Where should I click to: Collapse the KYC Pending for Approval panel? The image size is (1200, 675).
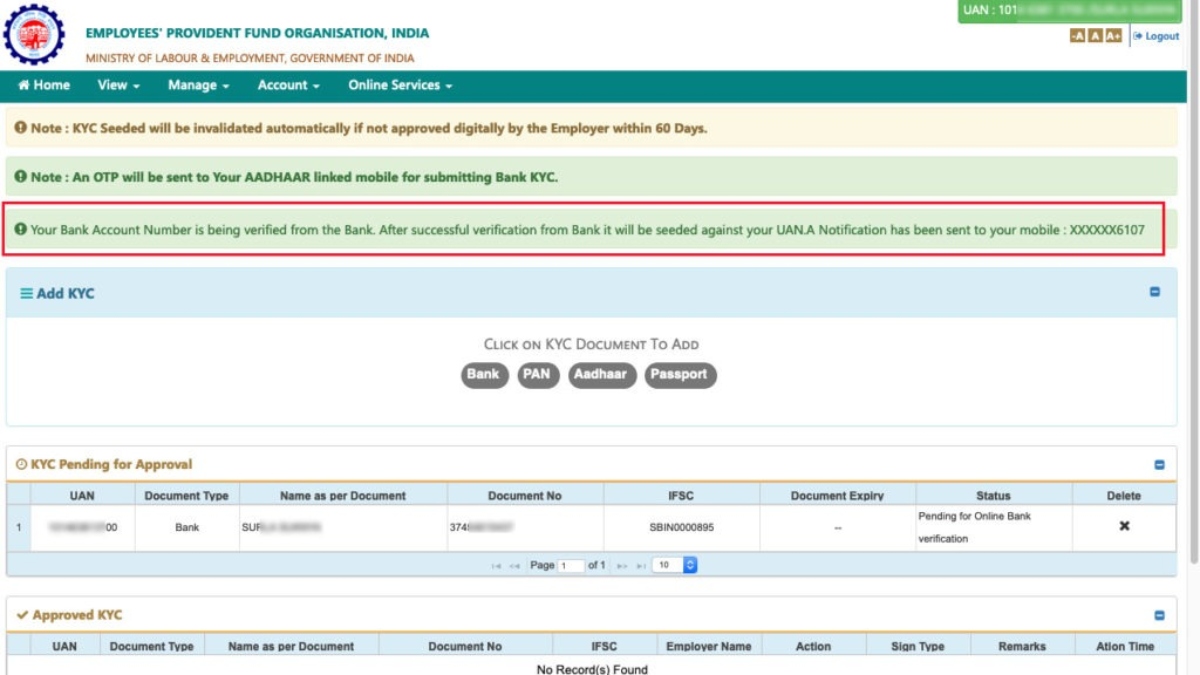[x=1159, y=465]
